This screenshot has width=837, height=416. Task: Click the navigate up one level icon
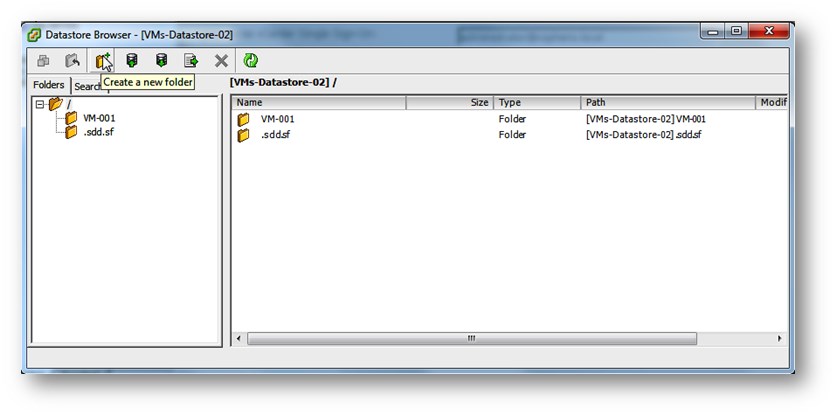[x=73, y=61]
